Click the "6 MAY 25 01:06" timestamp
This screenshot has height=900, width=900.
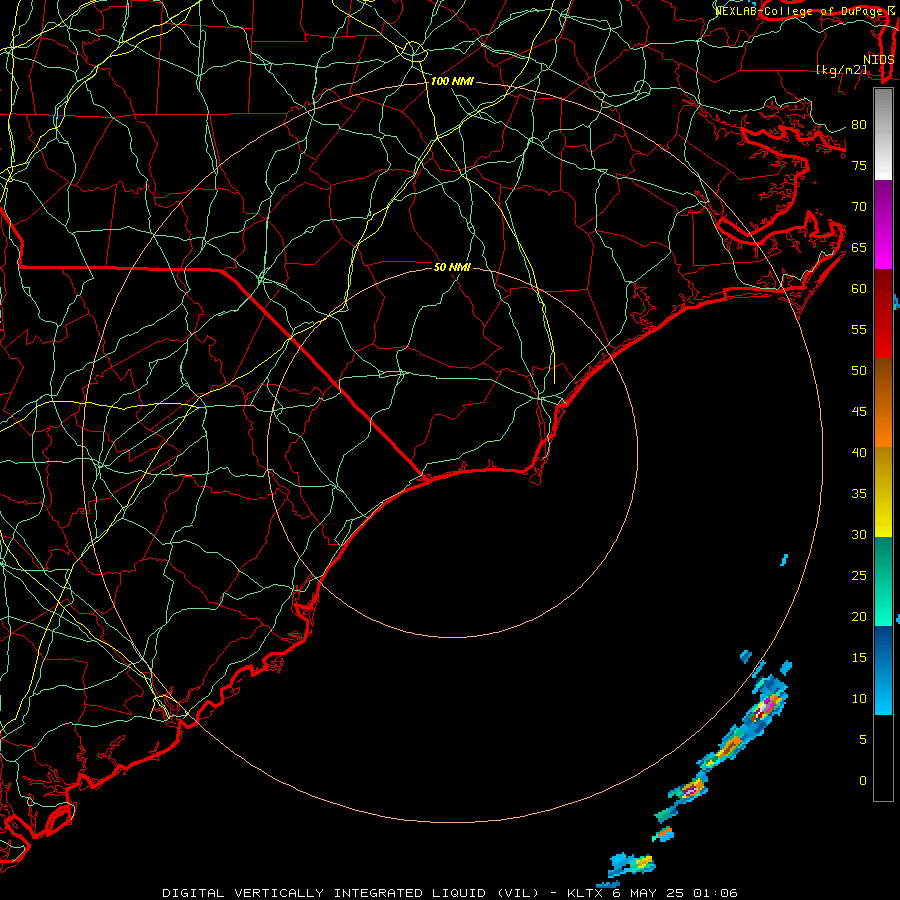click(674, 893)
